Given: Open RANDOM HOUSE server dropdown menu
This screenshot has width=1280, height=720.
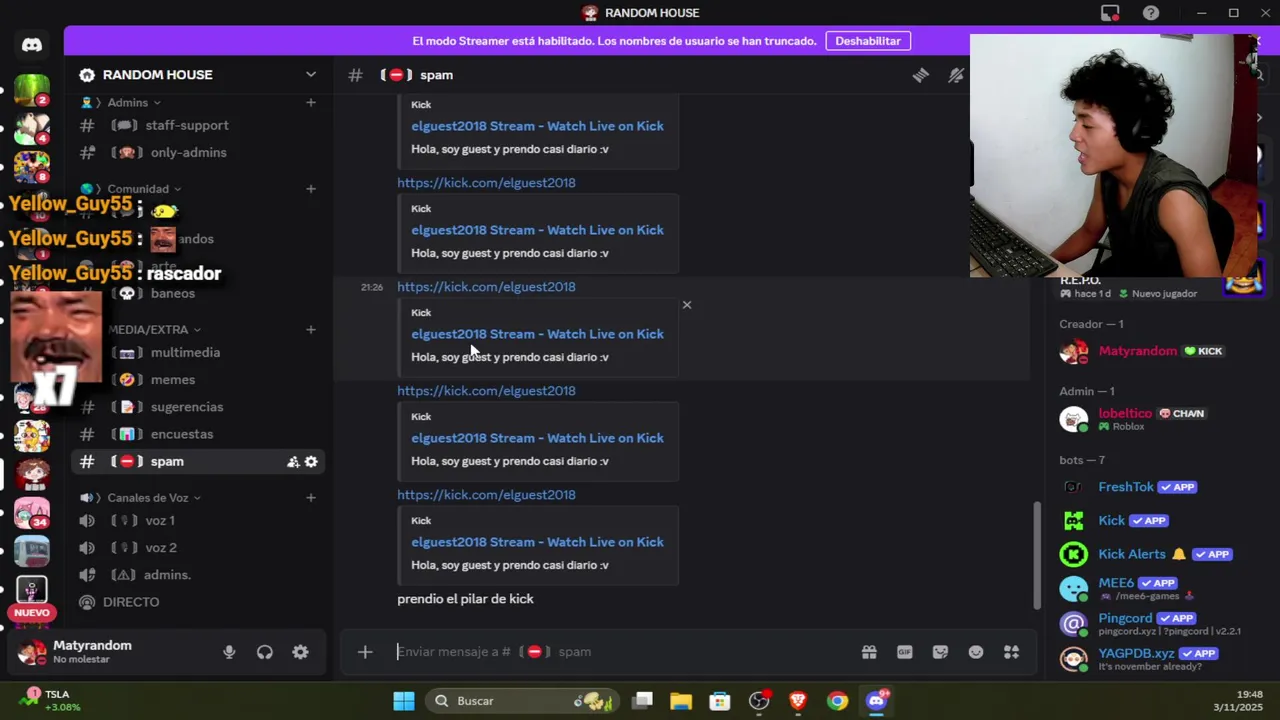Looking at the screenshot, I should pos(311,75).
